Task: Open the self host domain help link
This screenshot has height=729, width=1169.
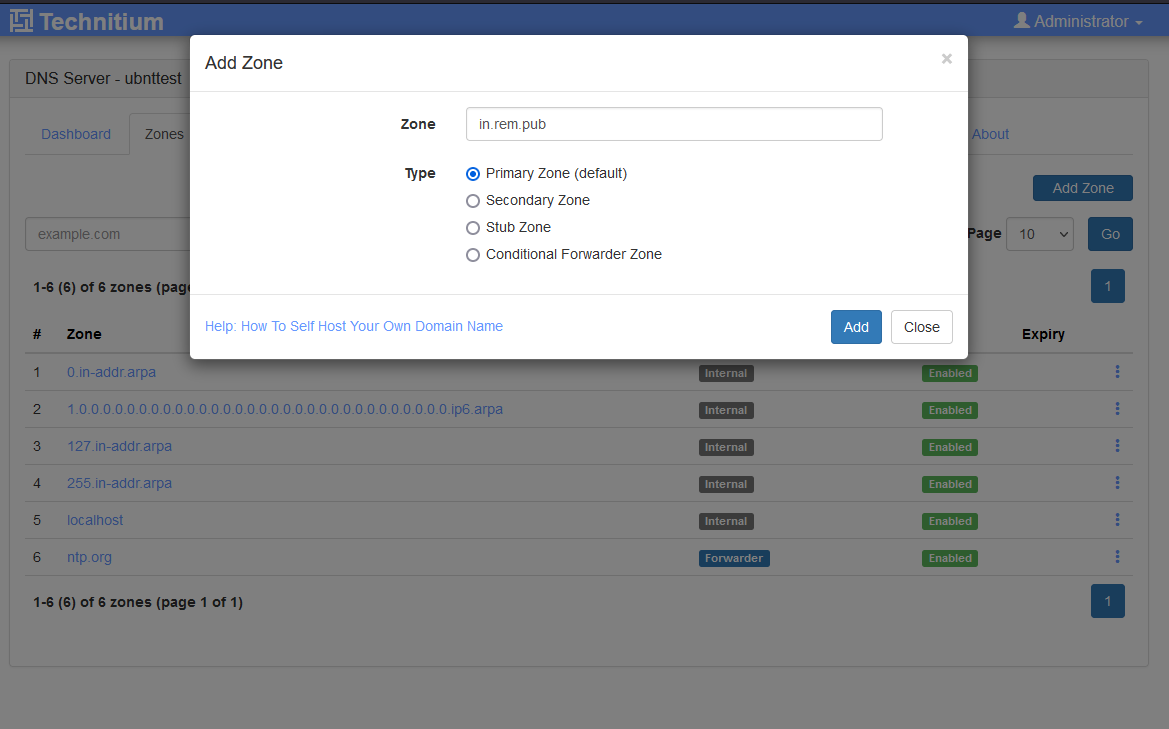Action: pos(354,326)
